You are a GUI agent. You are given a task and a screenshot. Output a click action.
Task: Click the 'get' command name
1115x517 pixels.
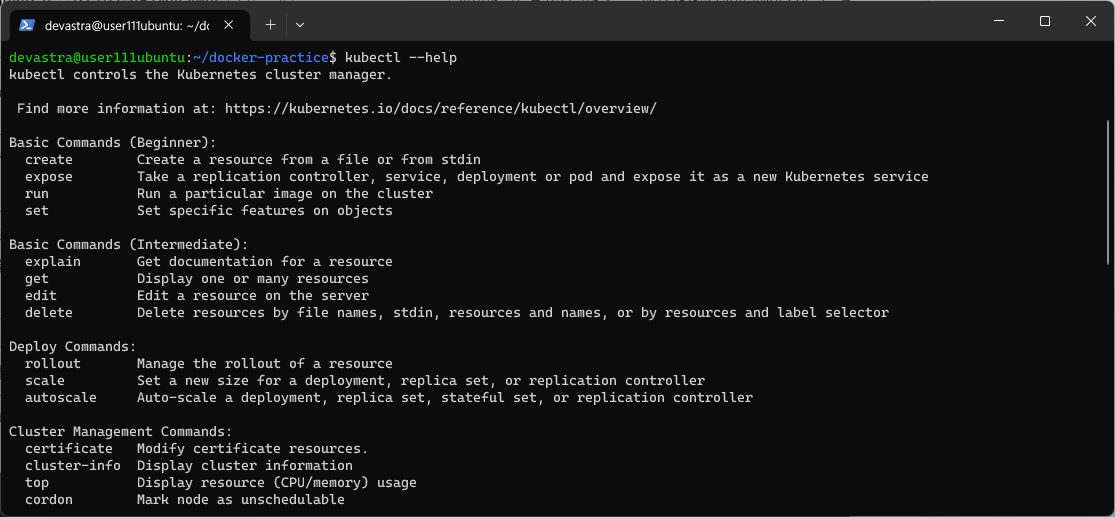[37, 279]
